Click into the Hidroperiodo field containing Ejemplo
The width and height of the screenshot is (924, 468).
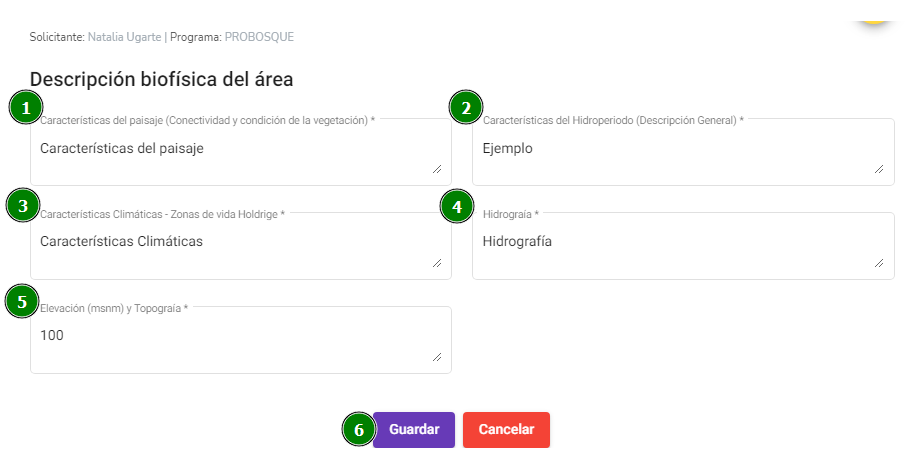(x=683, y=152)
